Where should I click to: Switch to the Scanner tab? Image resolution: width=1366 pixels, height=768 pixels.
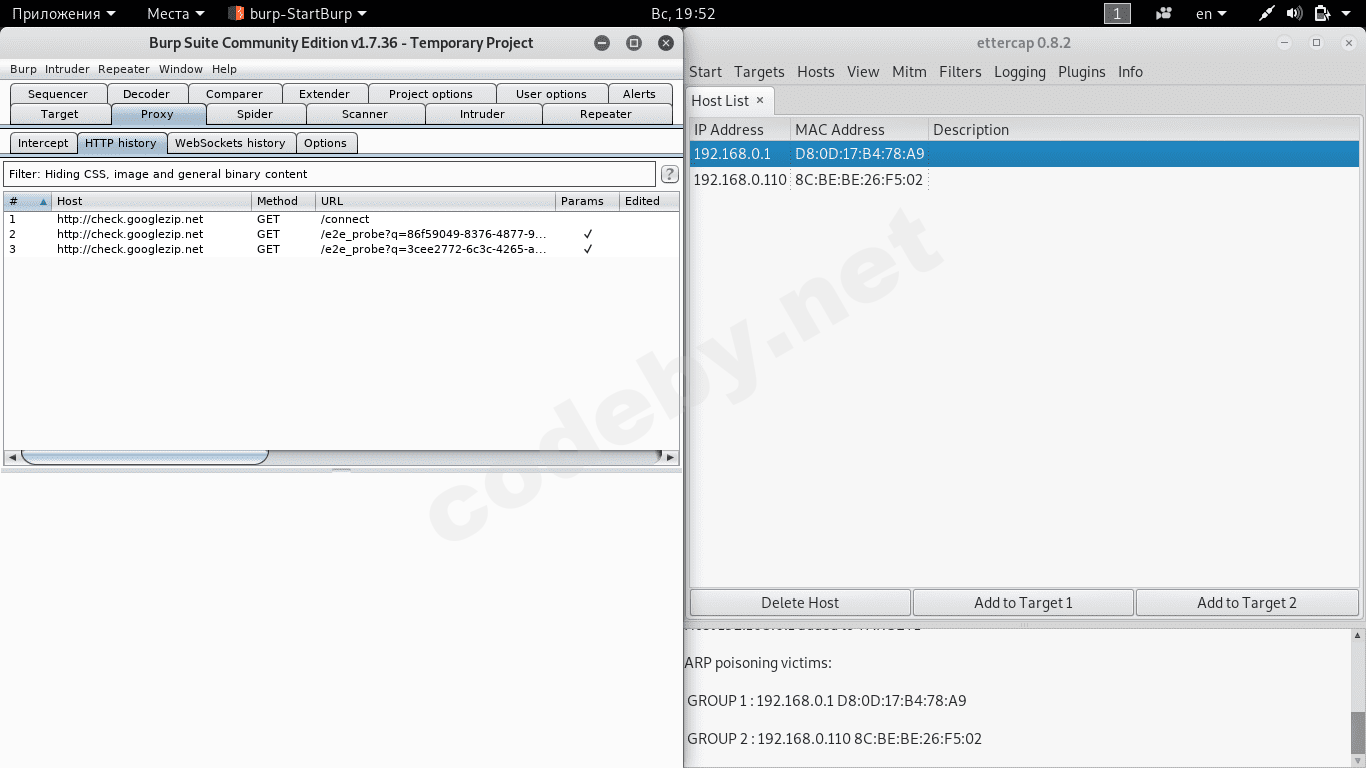[365, 114]
